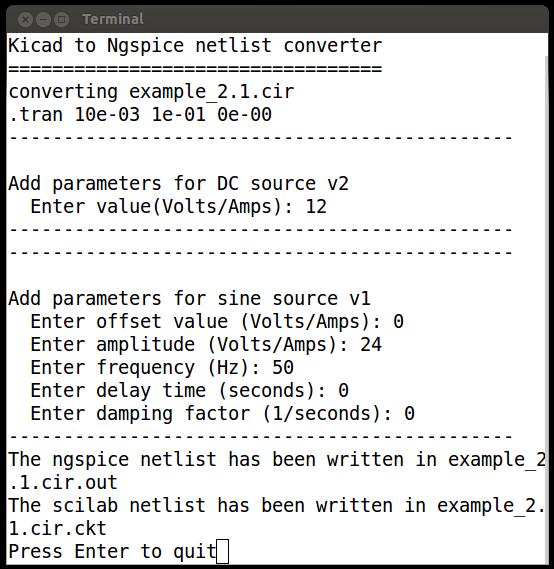Viewport: 554px width, 569px height.
Task: Click the 'ngspice netlist has been written' message
Action: [x=276, y=460]
